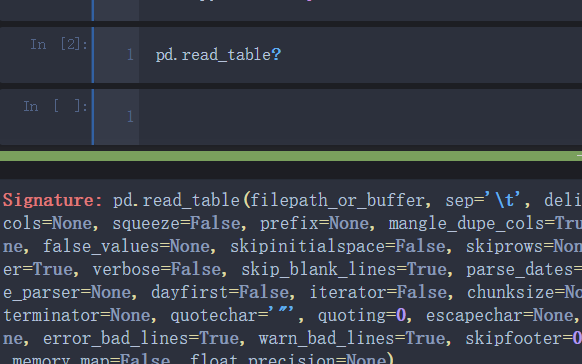The height and width of the screenshot is (364, 582).
Task: Click the empty code cell input area
Action: (360, 117)
